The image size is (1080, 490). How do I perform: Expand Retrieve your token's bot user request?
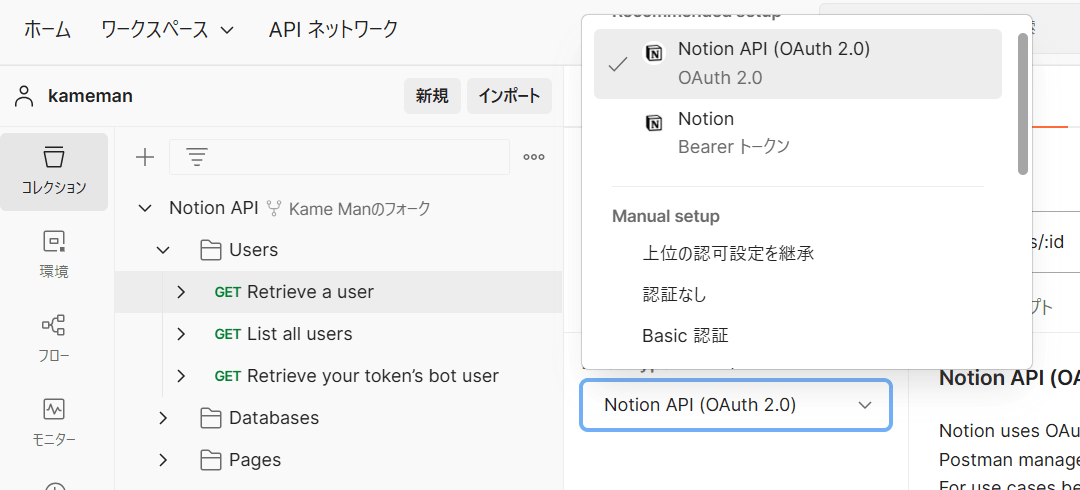pyautogui.click(x=181, y=376)
